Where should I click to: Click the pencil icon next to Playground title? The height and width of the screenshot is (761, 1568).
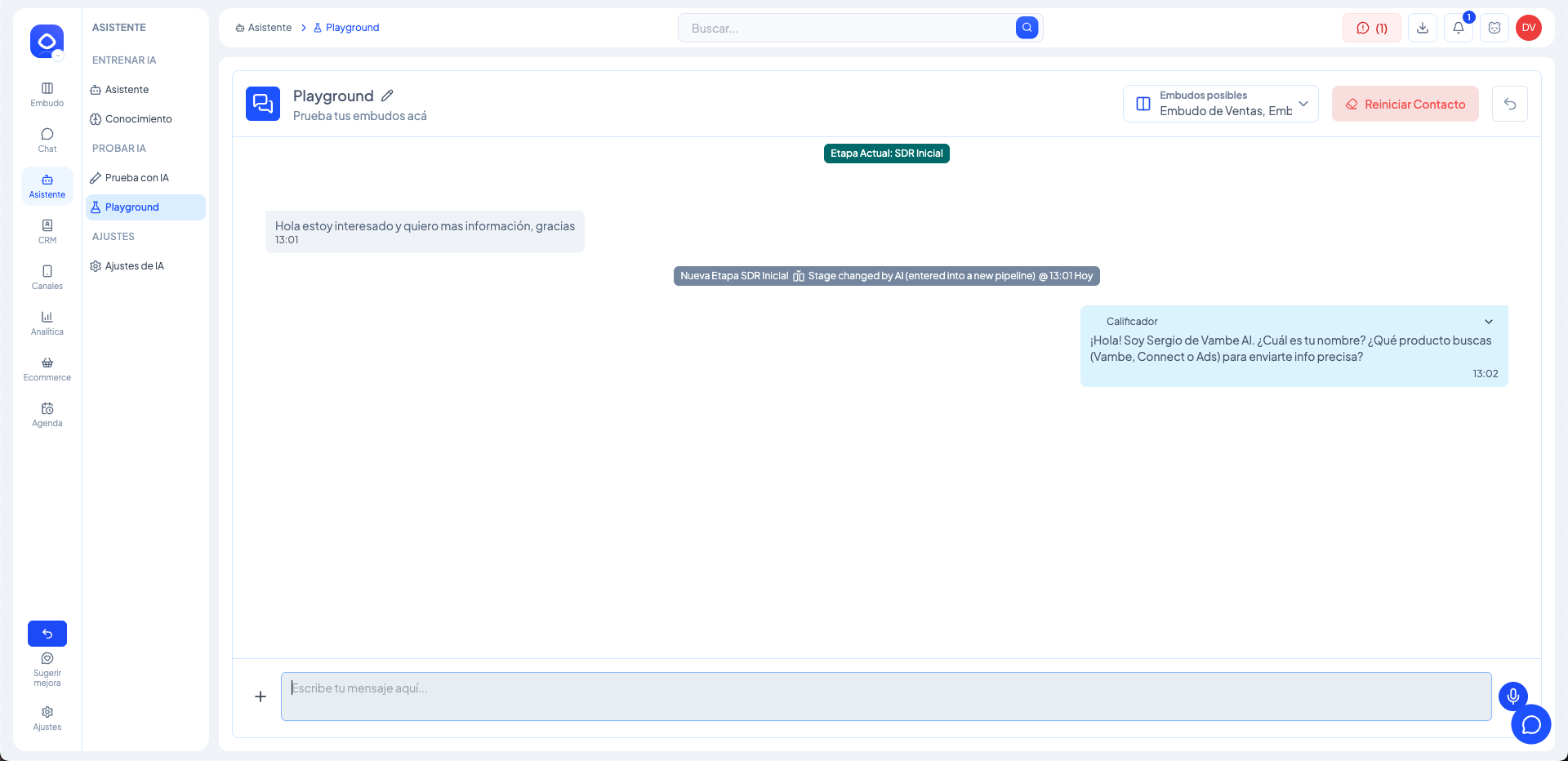[x=387, y=96]
